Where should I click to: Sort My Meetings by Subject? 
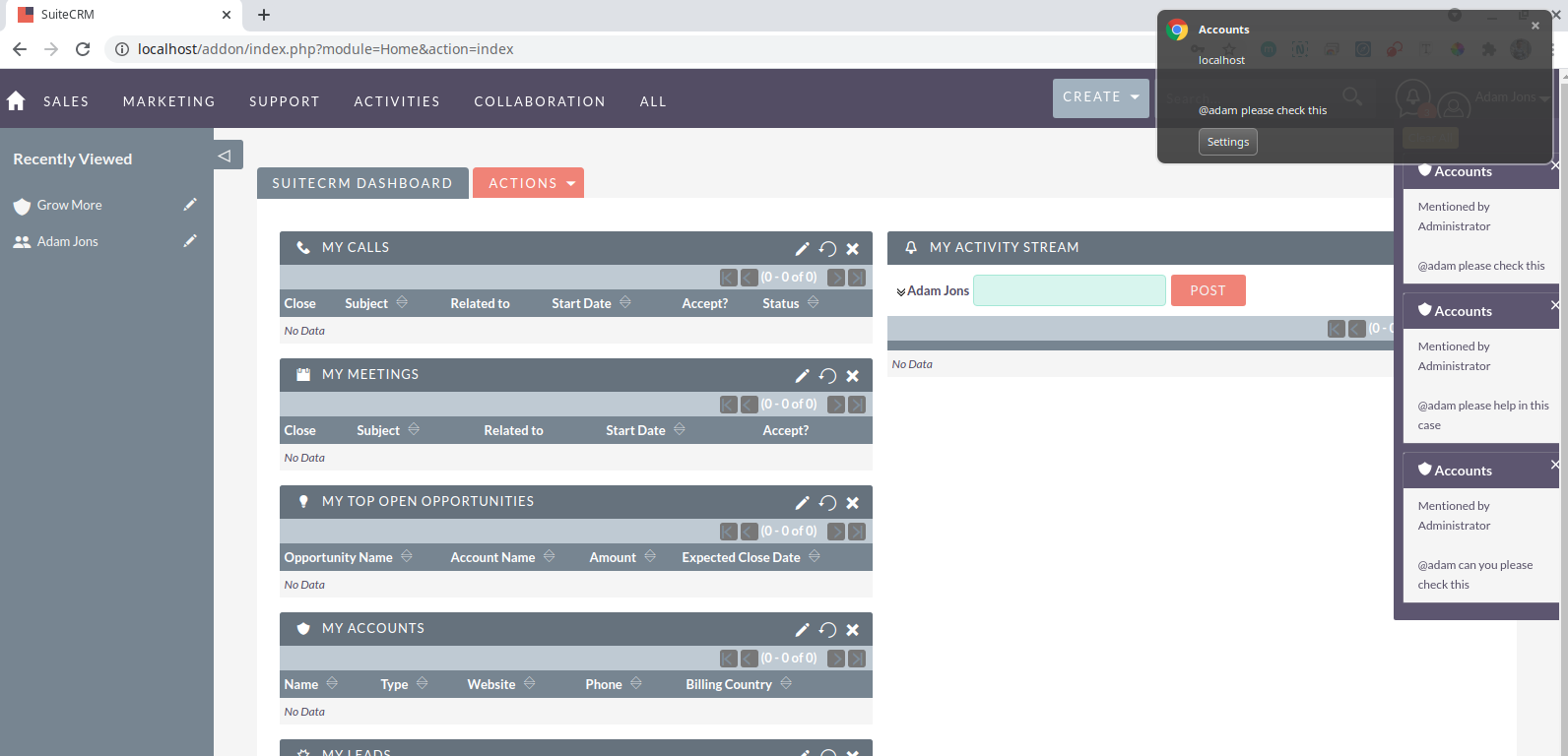(414, 429)
